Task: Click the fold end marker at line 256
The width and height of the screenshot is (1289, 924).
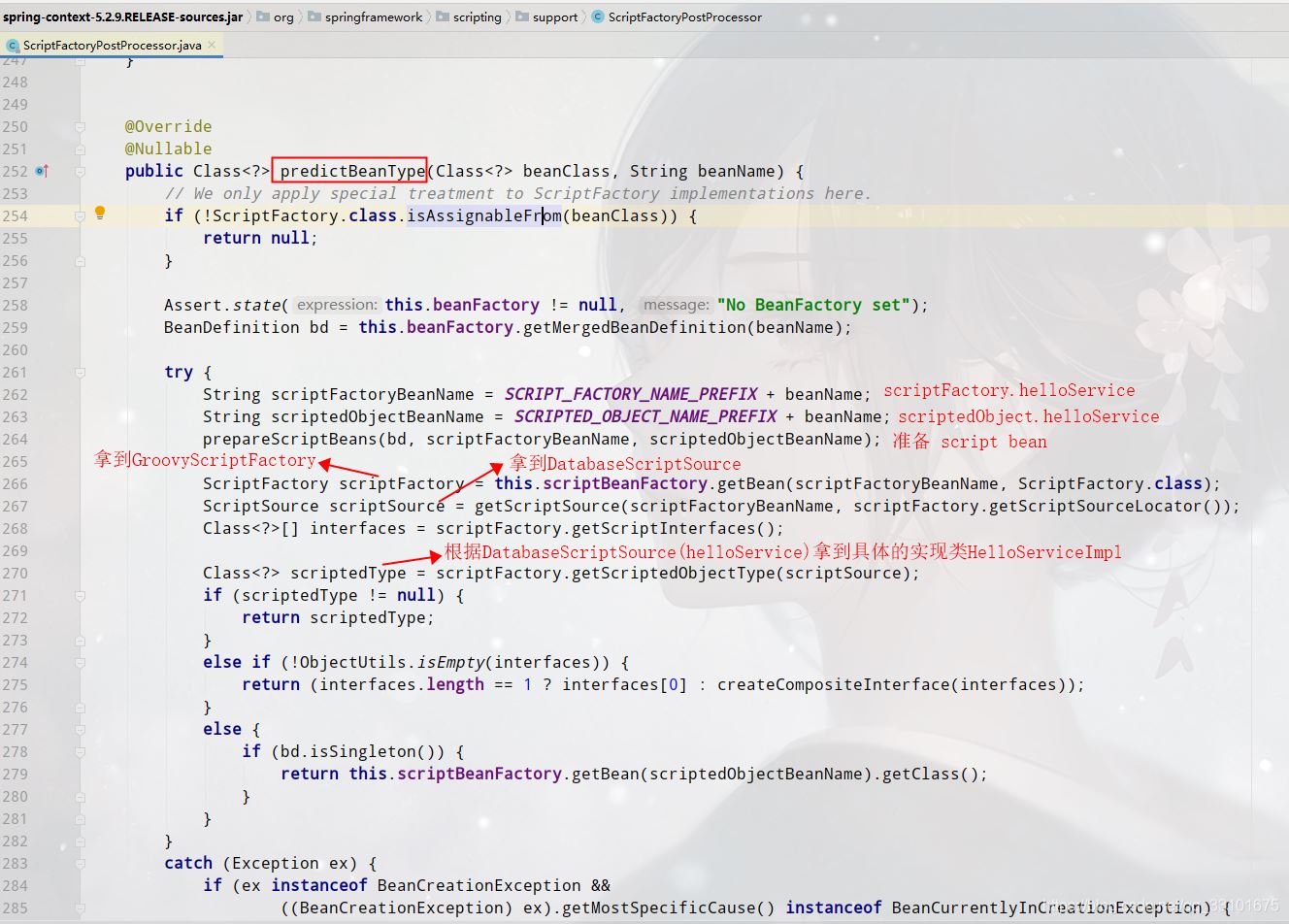Action: [x=80, y=261]
